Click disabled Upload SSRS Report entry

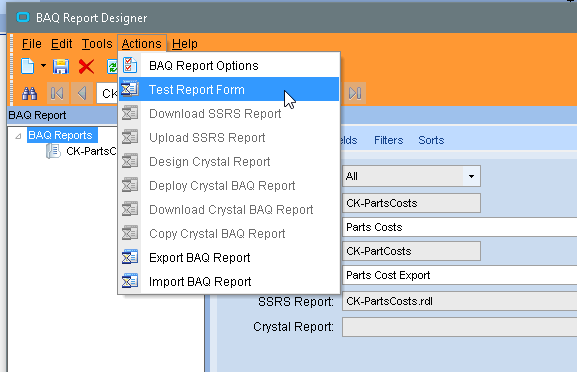(x=229, y=137)
